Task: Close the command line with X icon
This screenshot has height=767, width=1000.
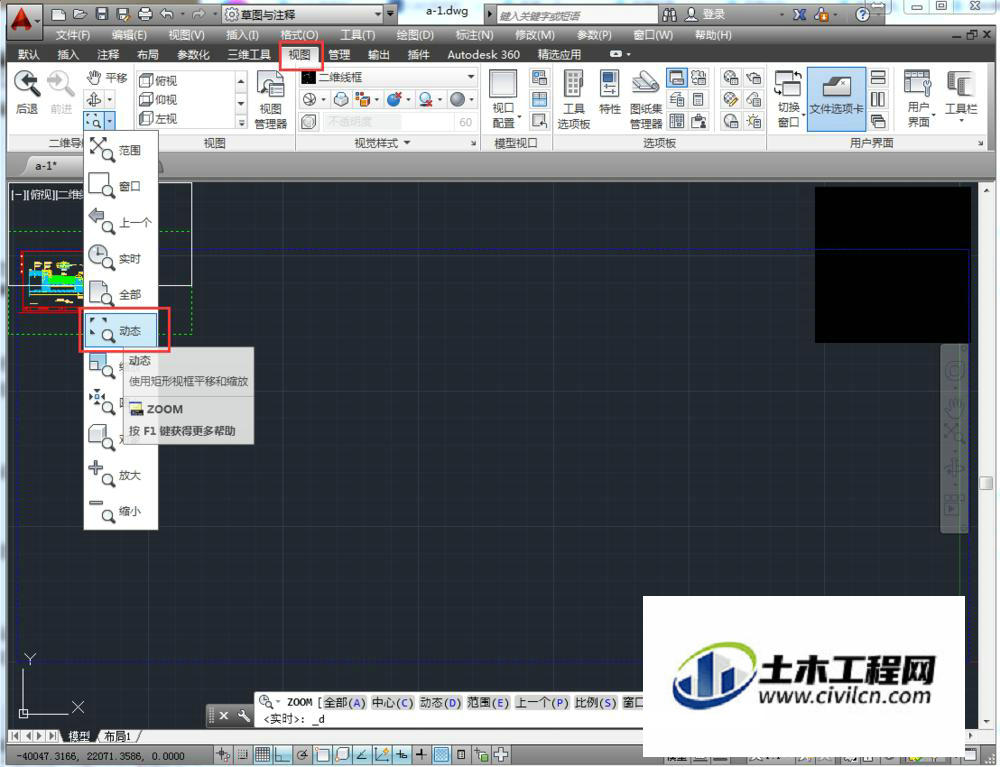Action: point(224,715)
